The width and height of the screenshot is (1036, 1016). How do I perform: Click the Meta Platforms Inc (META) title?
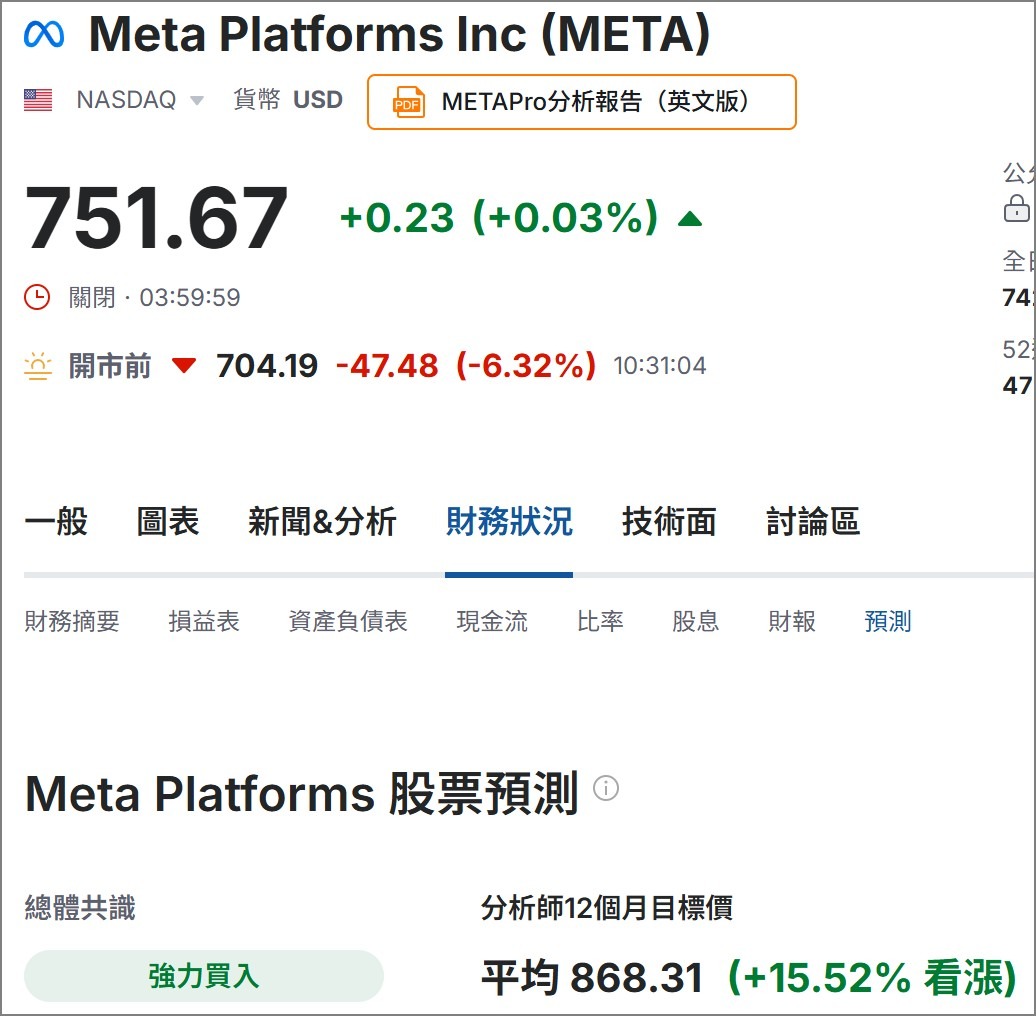click(400, 34)
